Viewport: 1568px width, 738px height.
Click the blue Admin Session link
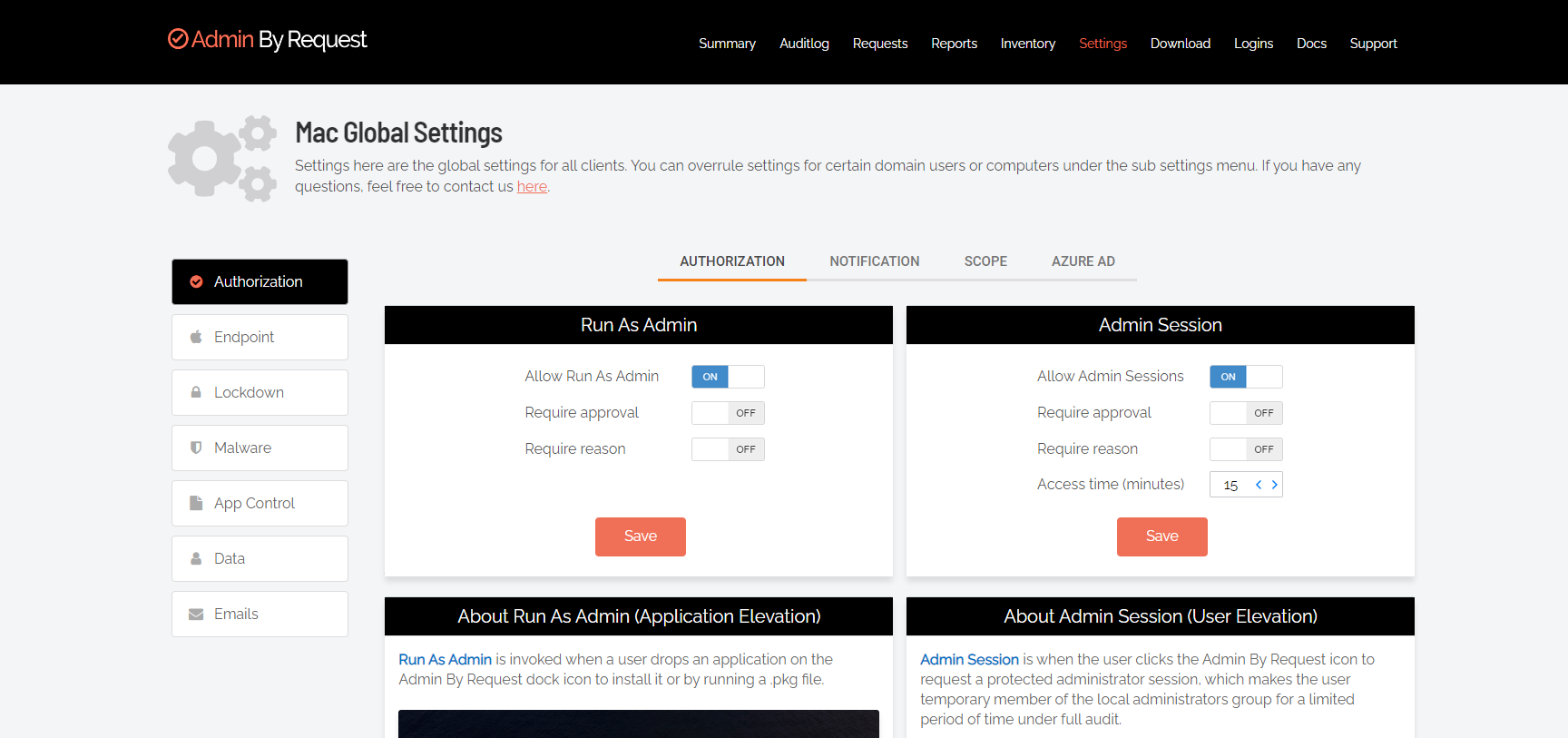[969, 660]
